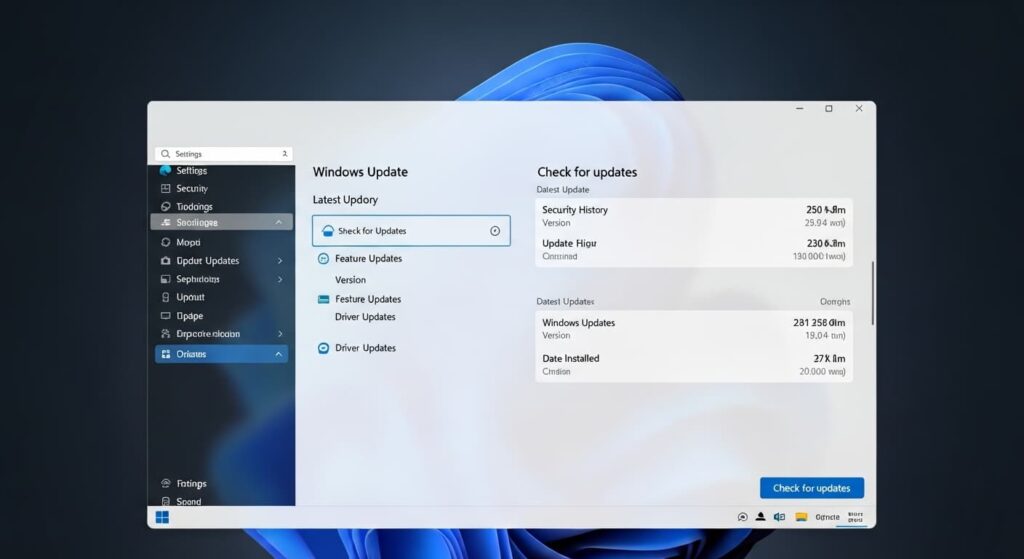Open the Security History row
The width and height of the screenshot is (1024, 559).
point(694,216)
